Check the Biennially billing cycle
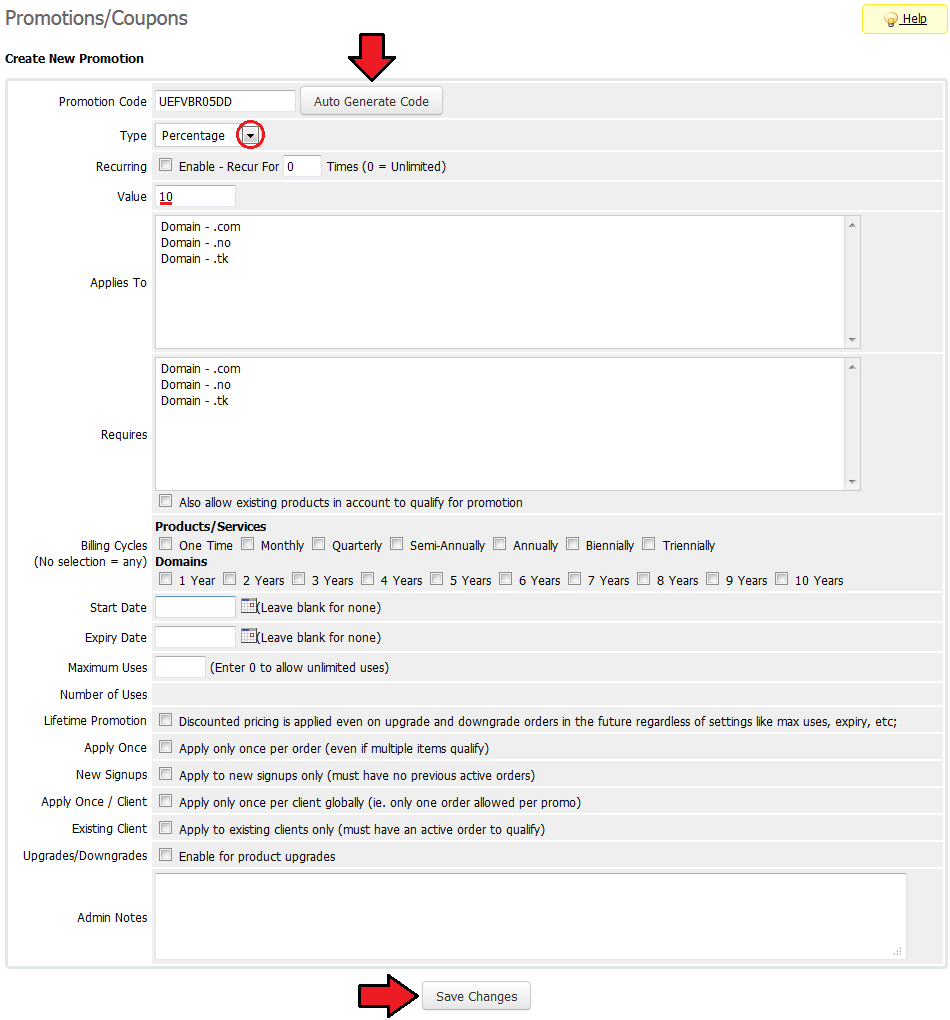Screen dimensions: 950x1020 click(x=572, y=544)
